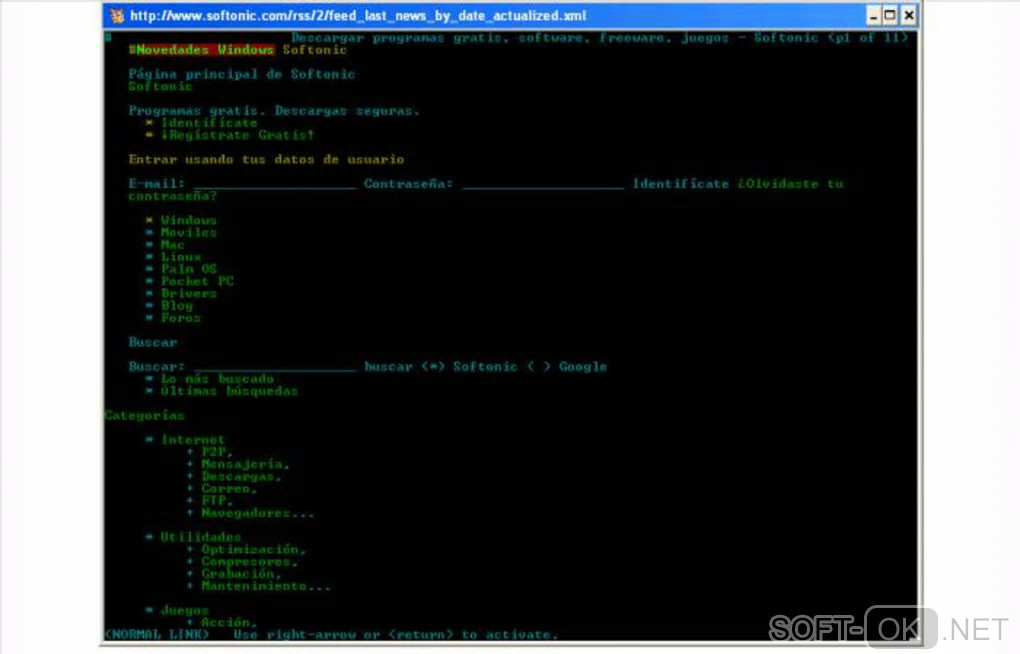
Task: Open the FTP subcategory link
Action: tap(213, 500)
